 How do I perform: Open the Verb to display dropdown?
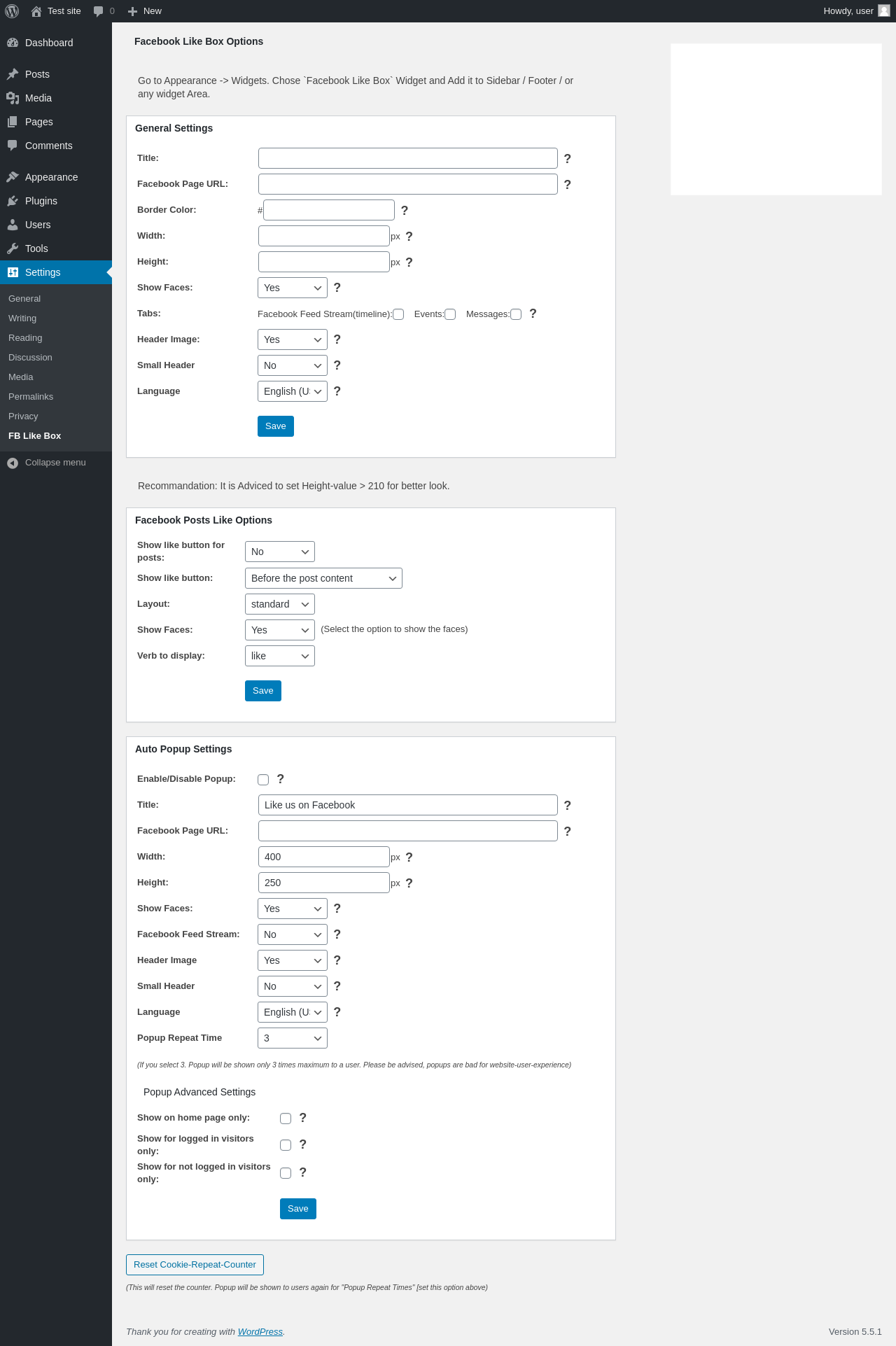pyautogui.click(x=280, y=656)
